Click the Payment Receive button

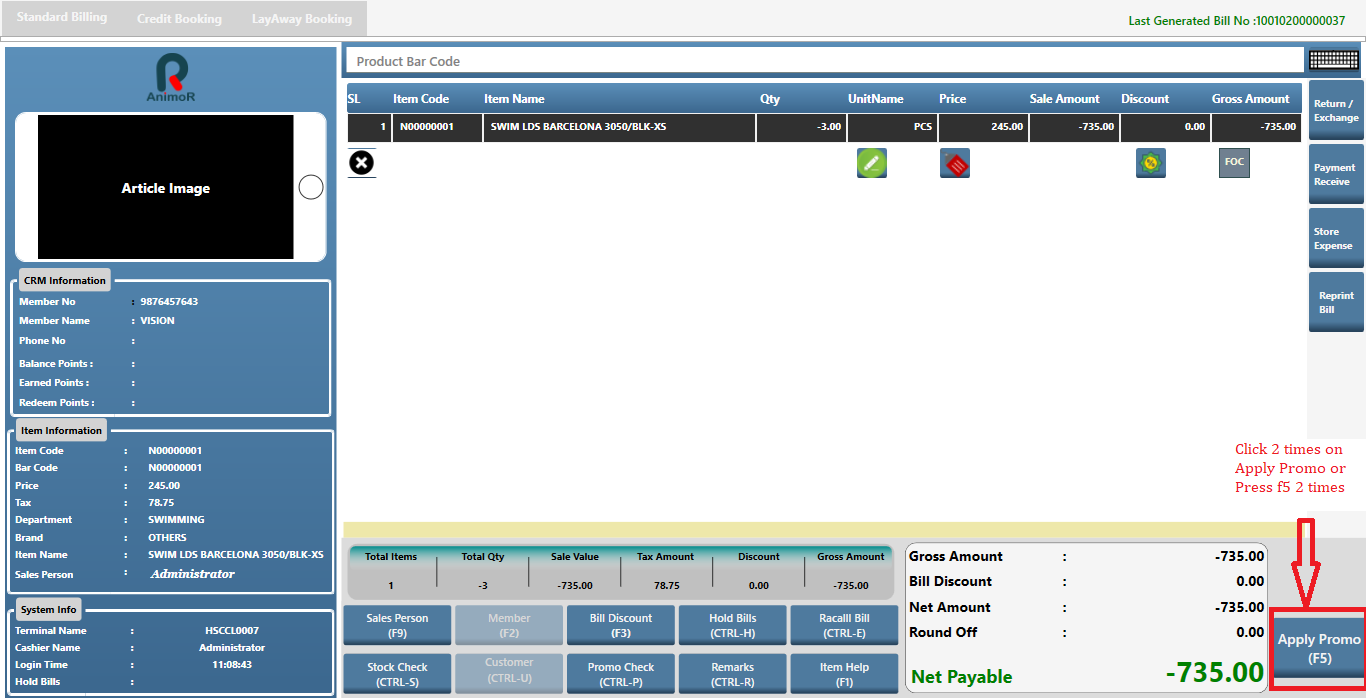coord(1336,174)
